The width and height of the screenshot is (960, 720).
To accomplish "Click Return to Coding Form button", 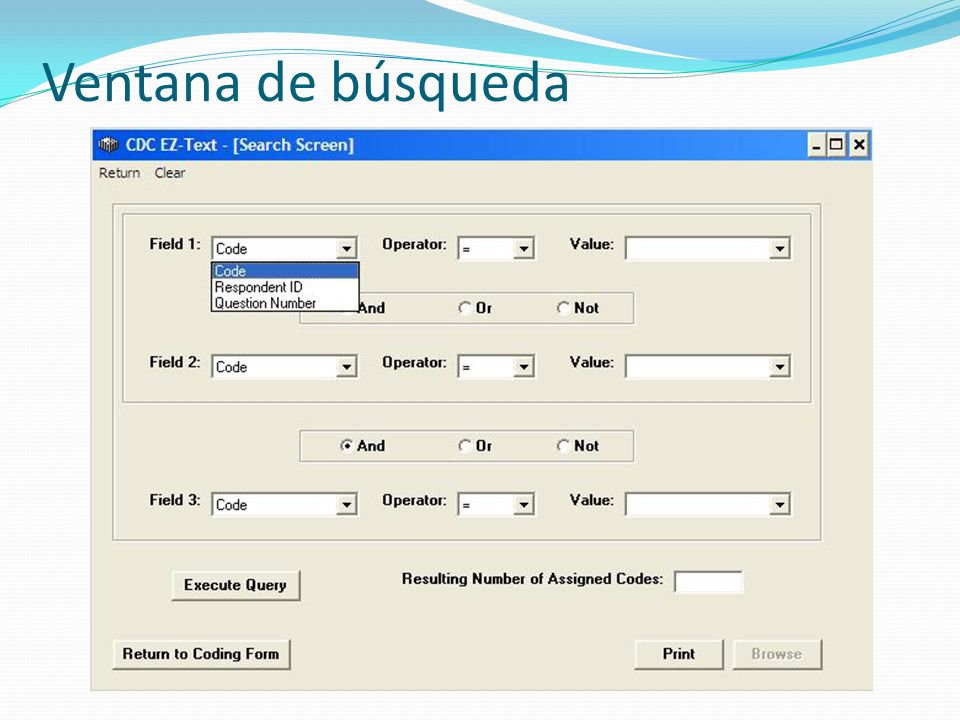I will coord(201,654).
